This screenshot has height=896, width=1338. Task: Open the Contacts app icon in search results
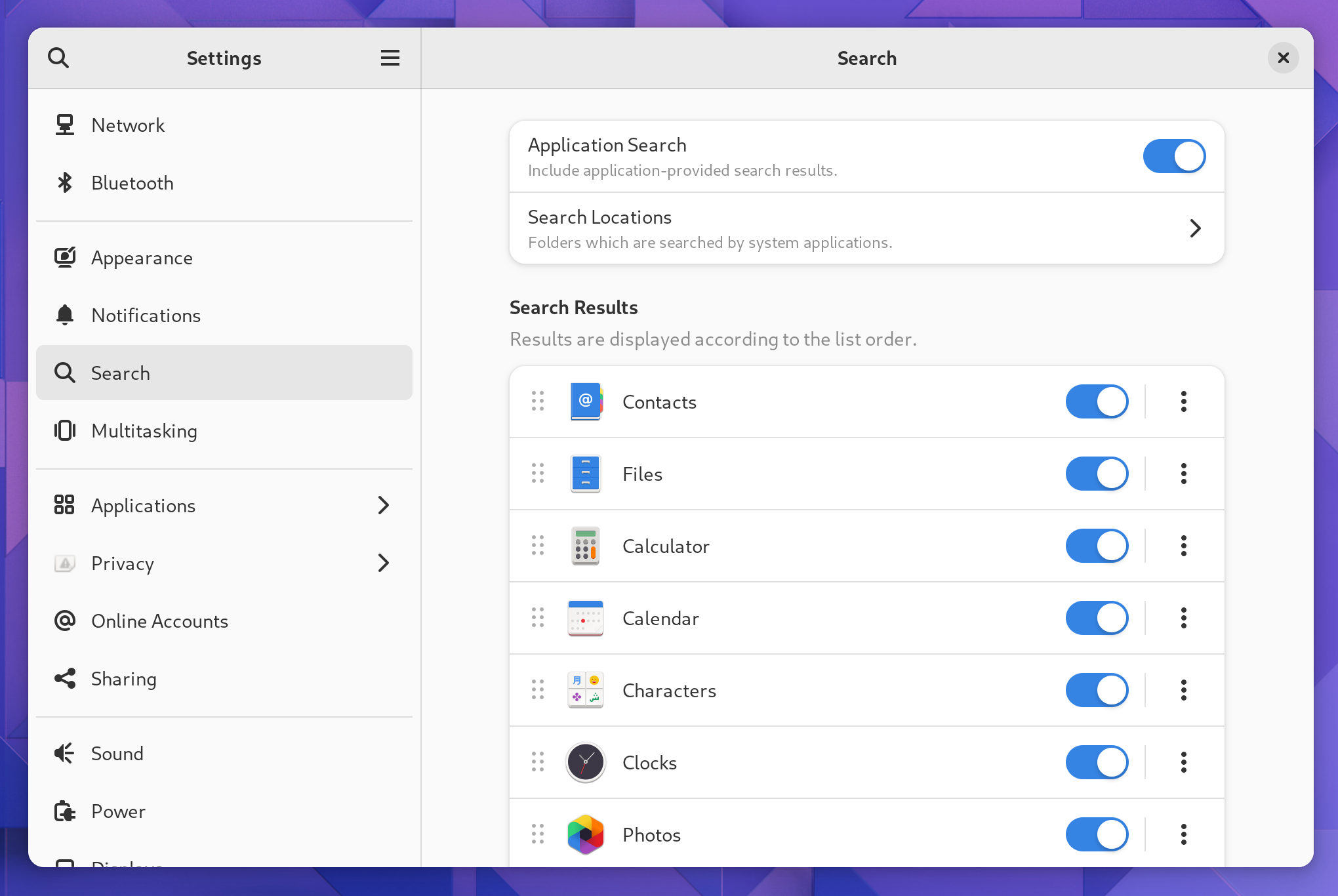pos(585,401)
